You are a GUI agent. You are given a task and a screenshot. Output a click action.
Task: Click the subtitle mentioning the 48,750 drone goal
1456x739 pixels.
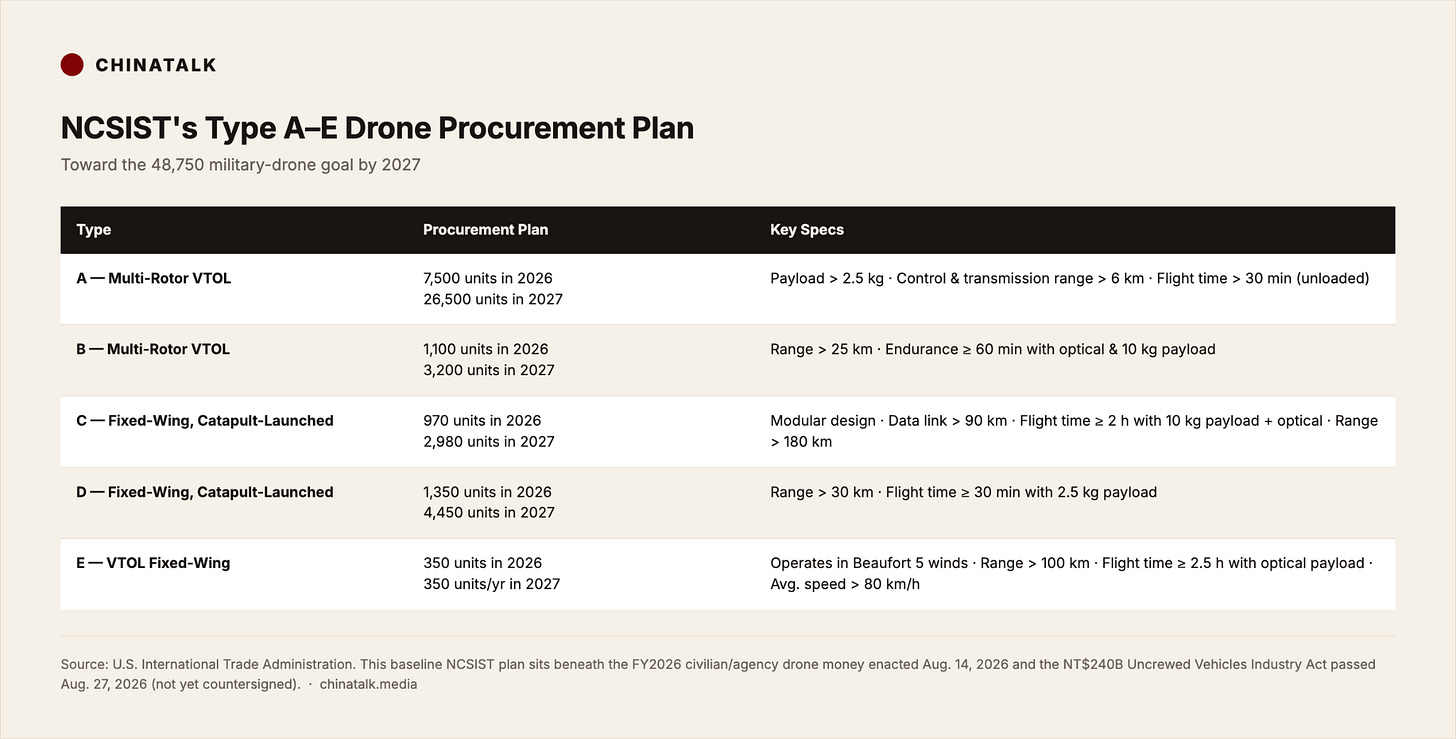[x=240, y=164]
